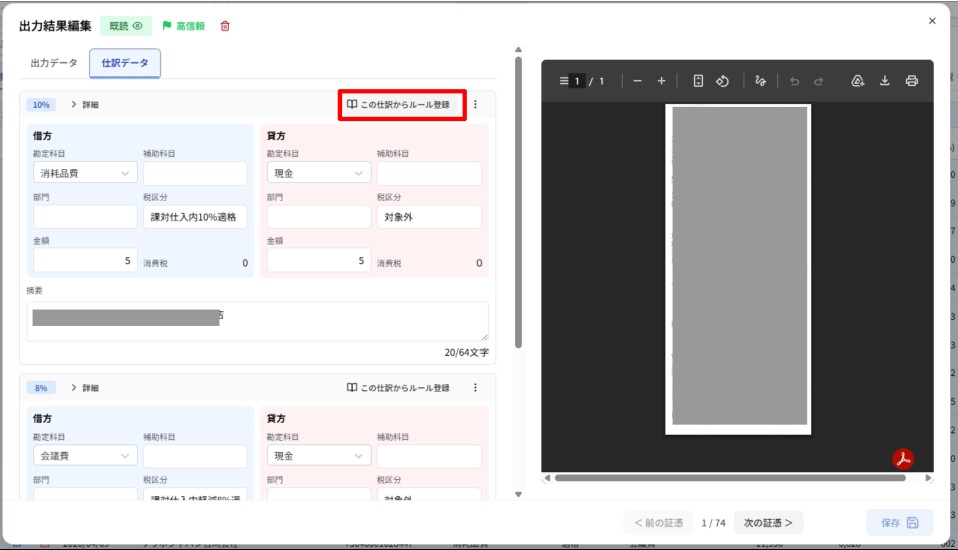Print the PDF document
This screenshot has width=958, height=550.
tap(912, 81)
